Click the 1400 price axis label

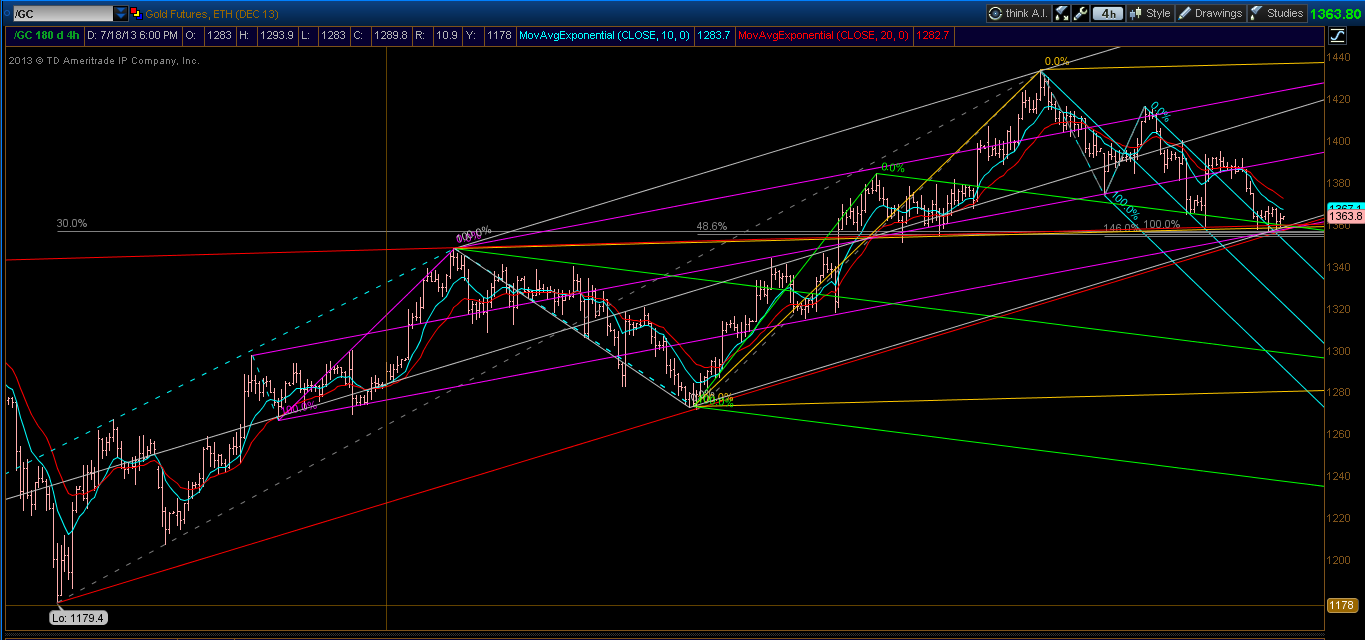click(x=1340, y=142)
